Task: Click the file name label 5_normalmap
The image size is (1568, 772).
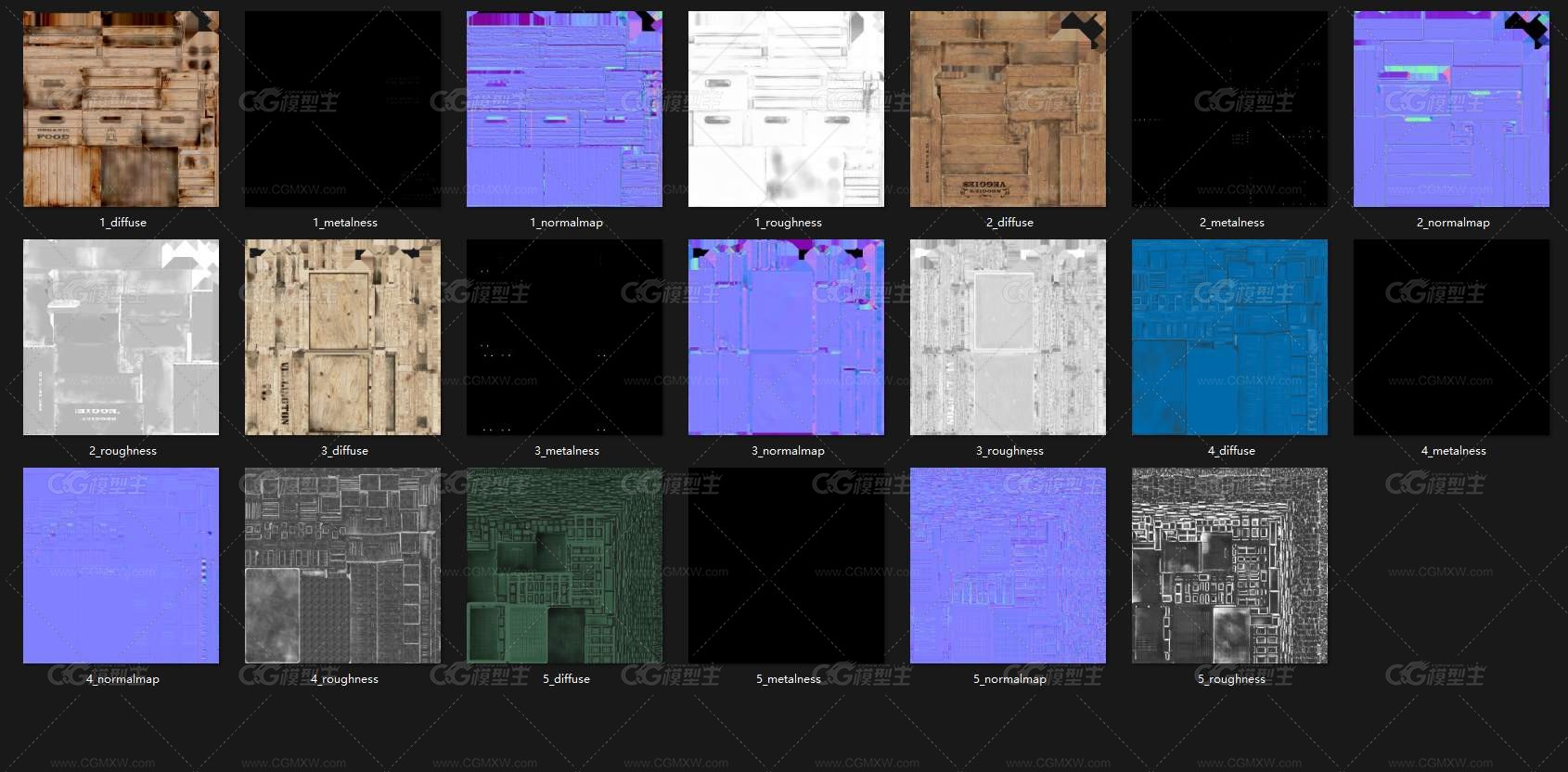Action: click(1009, 679)
